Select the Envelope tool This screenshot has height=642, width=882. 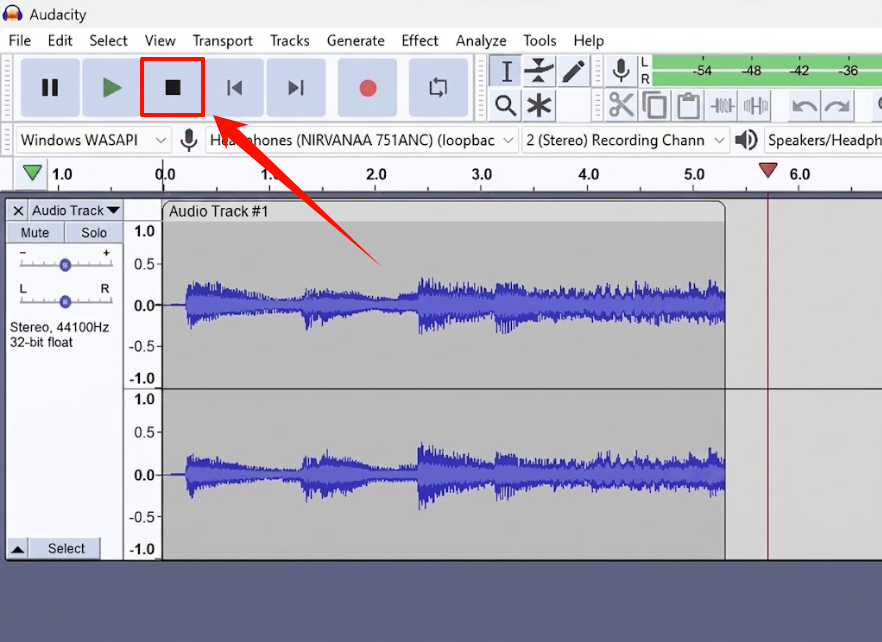pos(539,71)
